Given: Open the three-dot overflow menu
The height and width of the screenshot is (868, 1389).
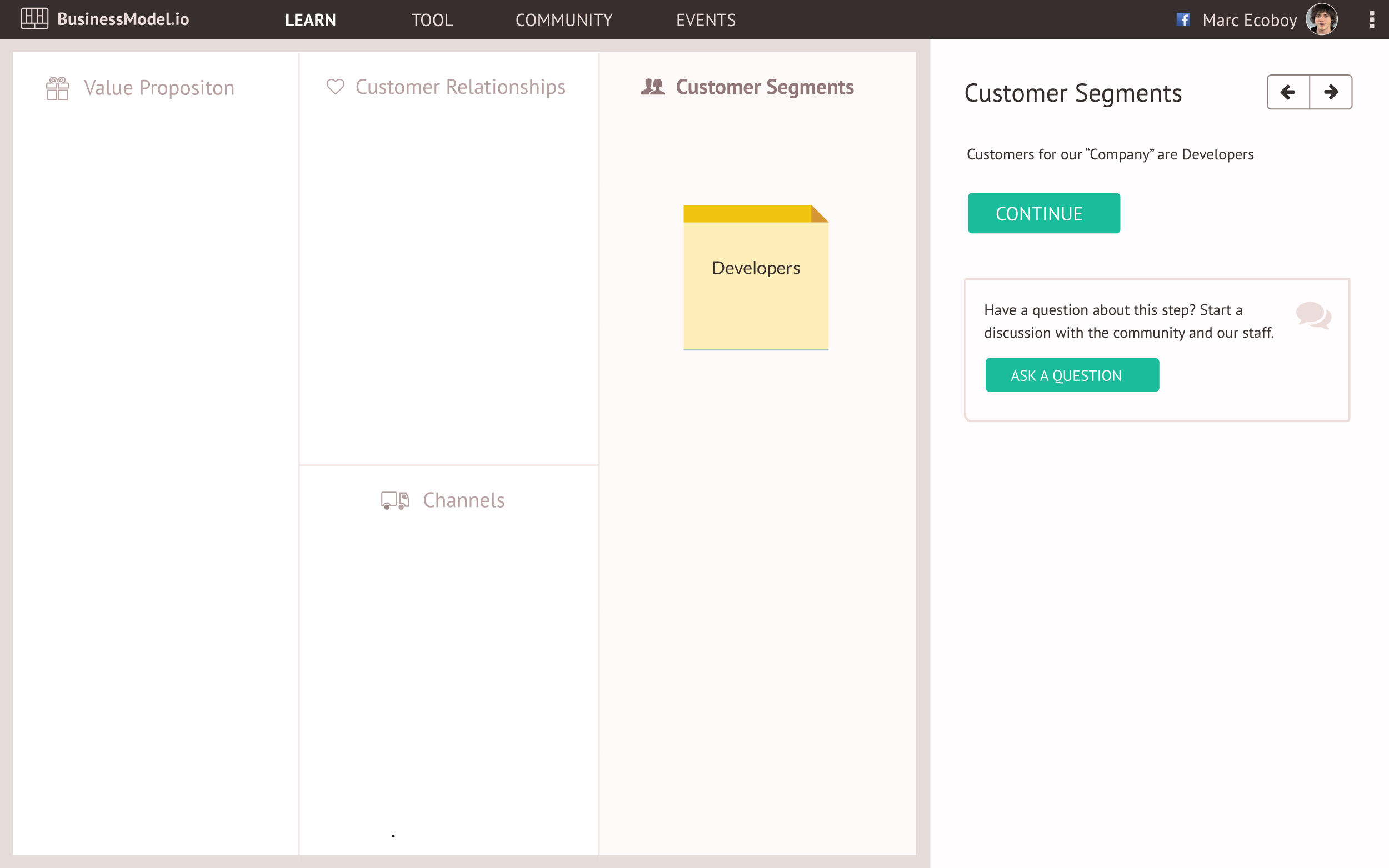Looking at the screenshot, I should [x=1372, y=19].
